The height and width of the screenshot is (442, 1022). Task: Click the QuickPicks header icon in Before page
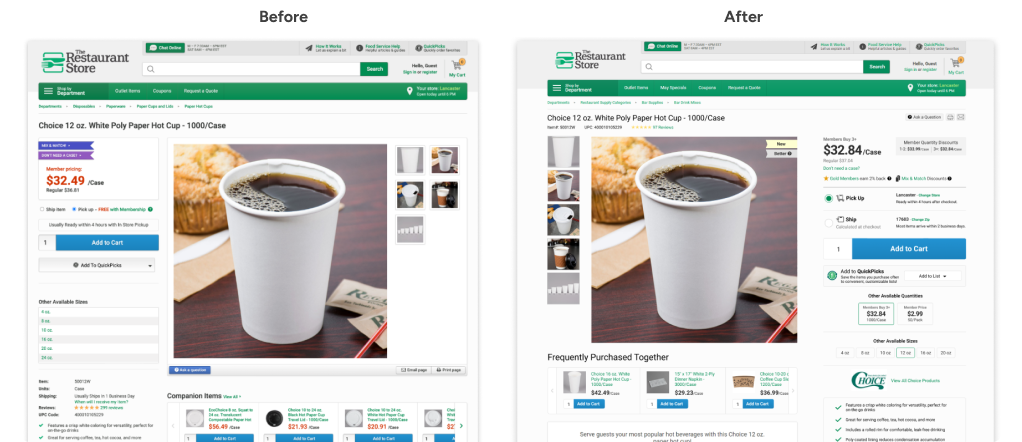click(418, 48)
